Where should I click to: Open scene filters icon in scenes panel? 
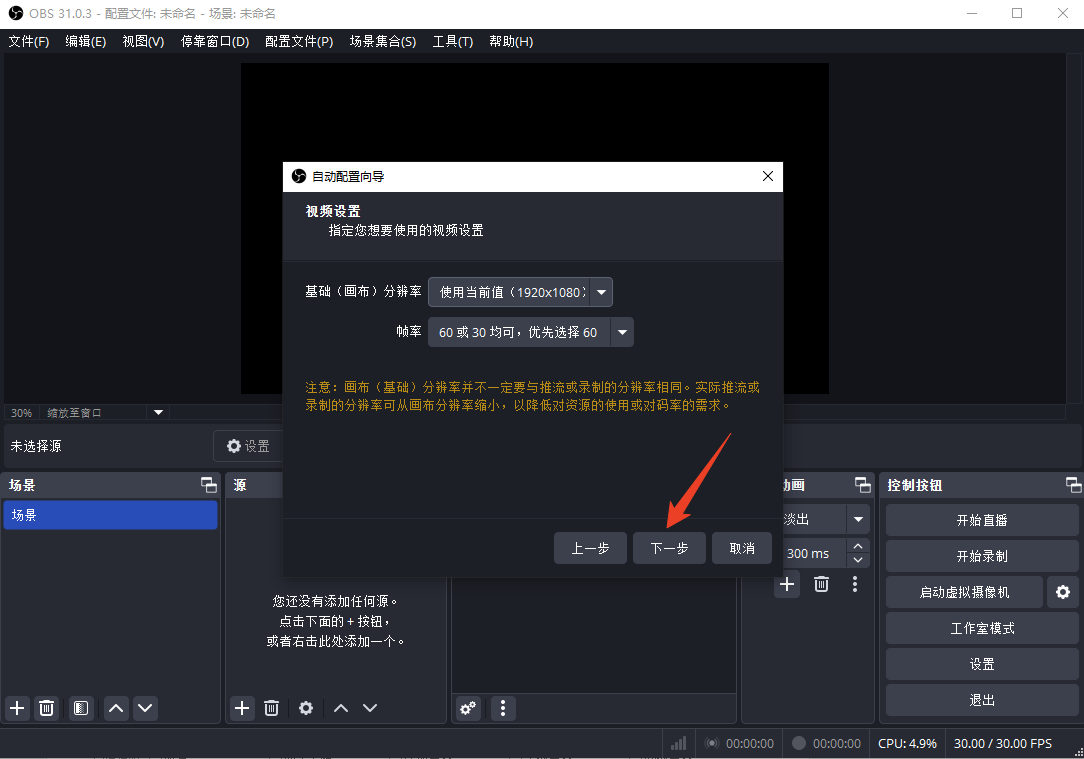click(80, 708)
